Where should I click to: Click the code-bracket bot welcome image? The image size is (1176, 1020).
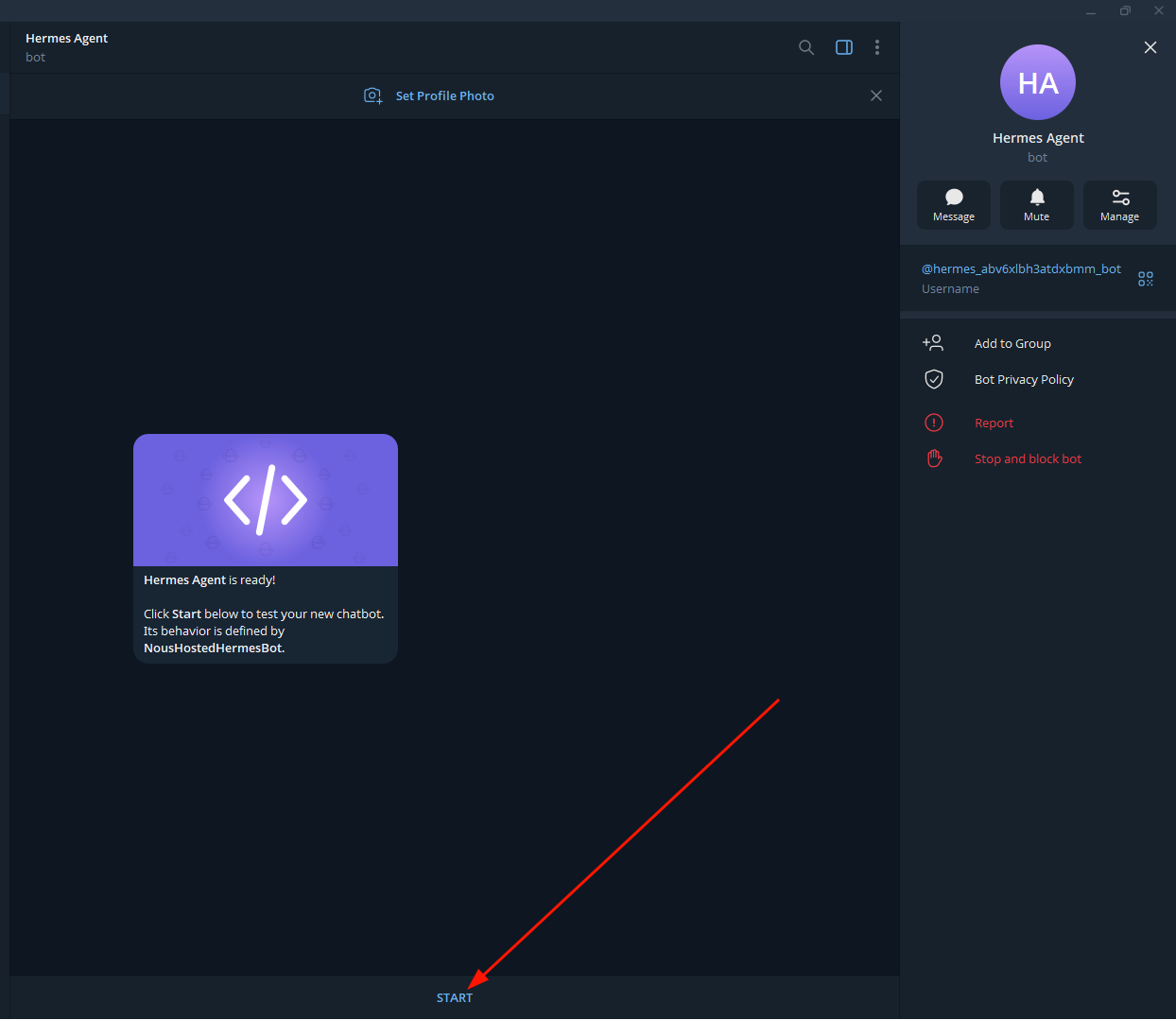[266, 500]
